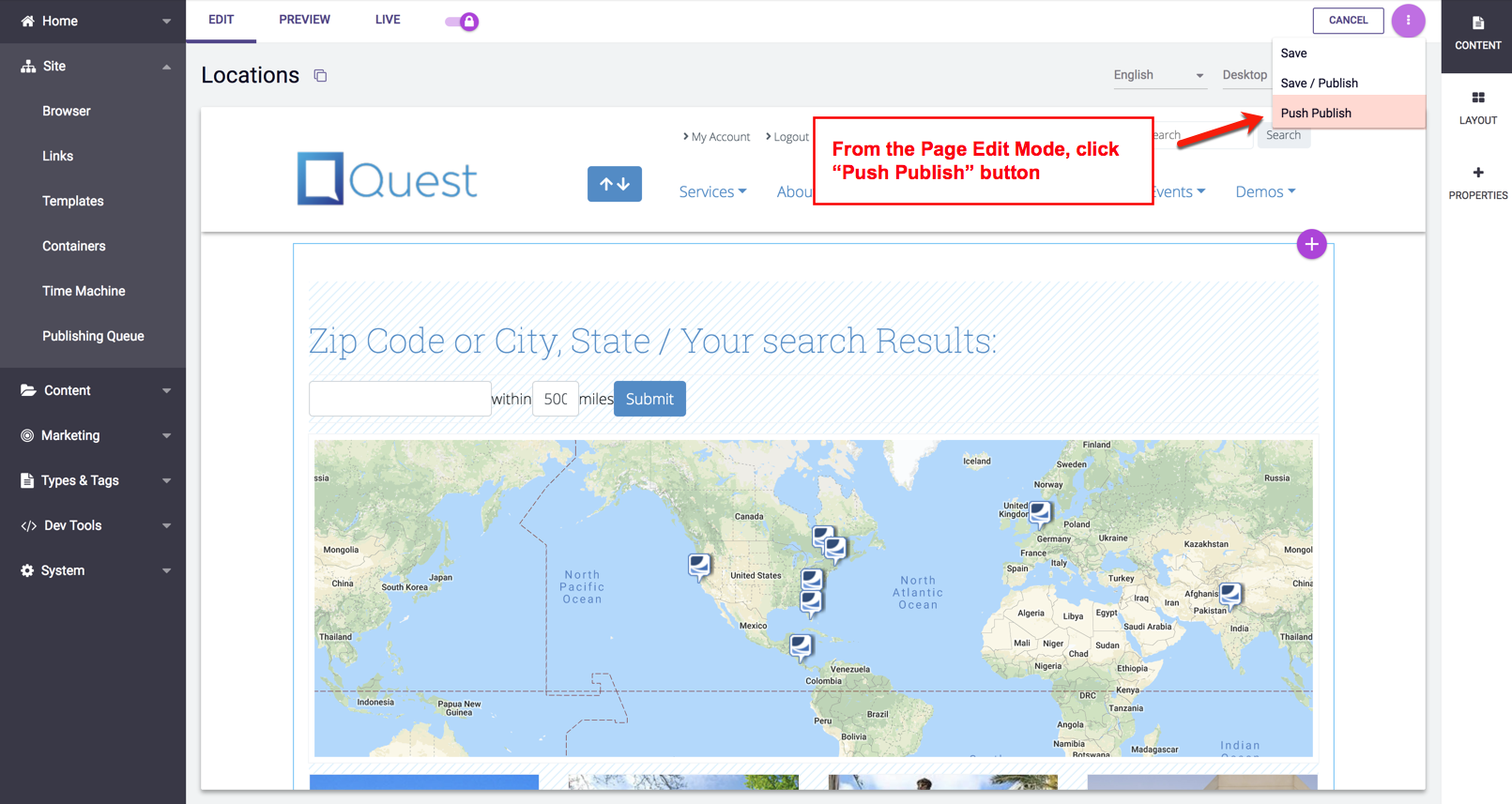The width and height of the screenshot is (1512, 804).
Task: Open the three-dot more options button
Action: pyautogui.click(x=1407, y=21)
